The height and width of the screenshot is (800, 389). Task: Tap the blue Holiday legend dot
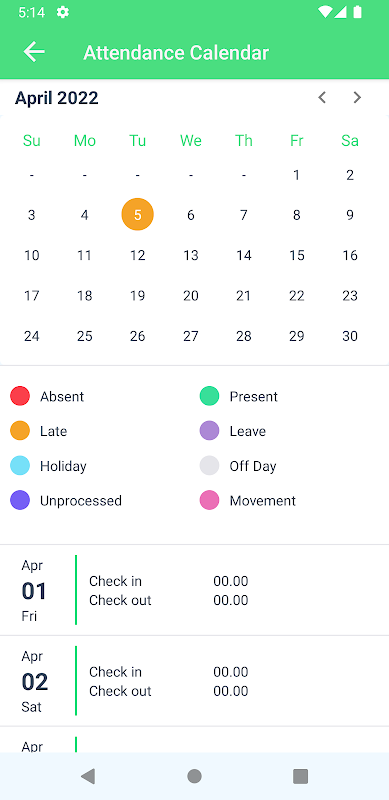20,466
